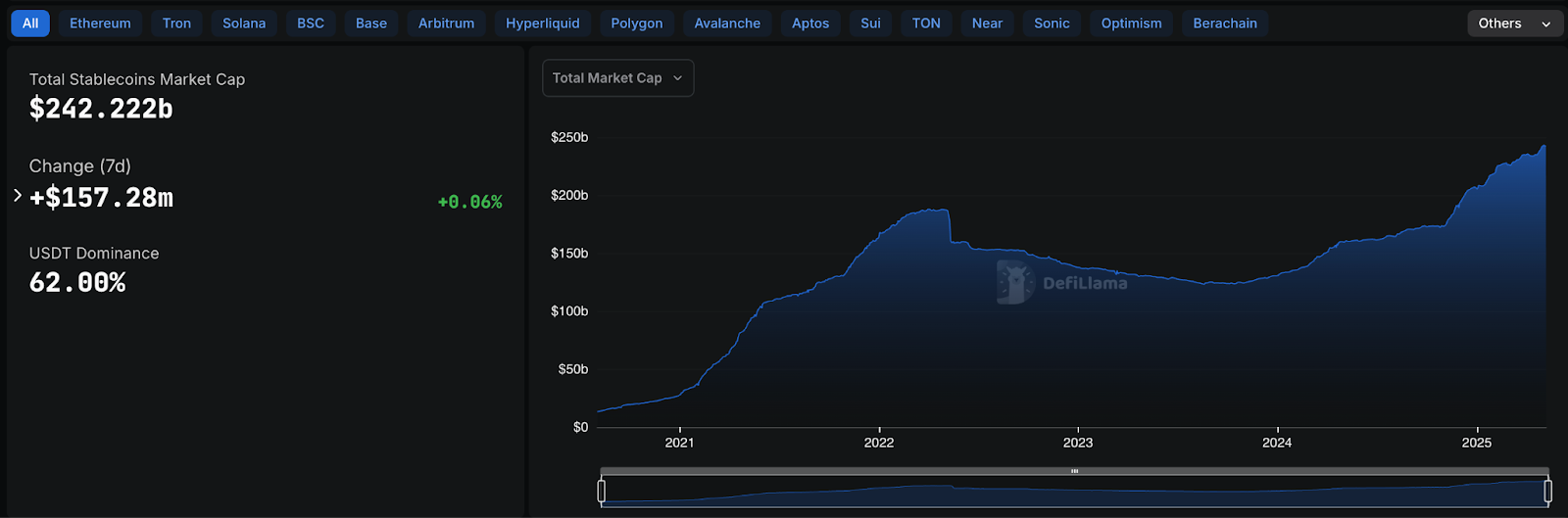1568x518 pixels.
Task: Click the 2022 x-axis label
Action: pyautogui.click(x=879, y=443)
